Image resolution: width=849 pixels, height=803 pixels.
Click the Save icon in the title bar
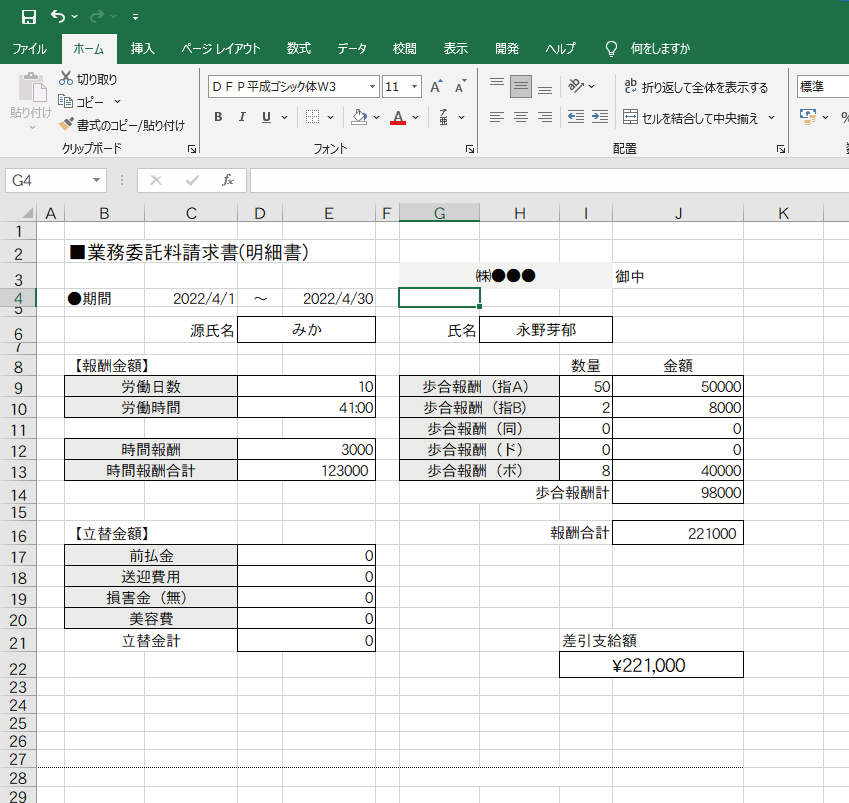pyautogui.click(x=28, y=16)
